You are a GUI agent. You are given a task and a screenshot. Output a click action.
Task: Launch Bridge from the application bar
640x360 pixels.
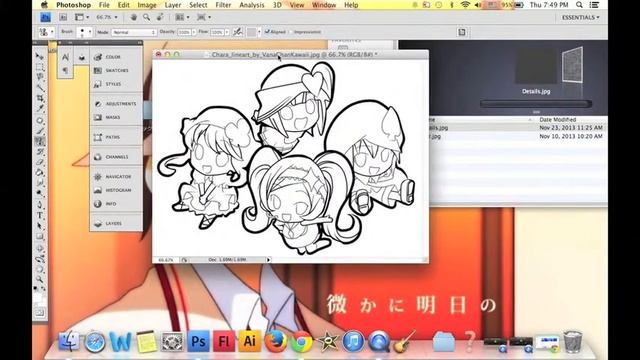click(x=63, y=17)
